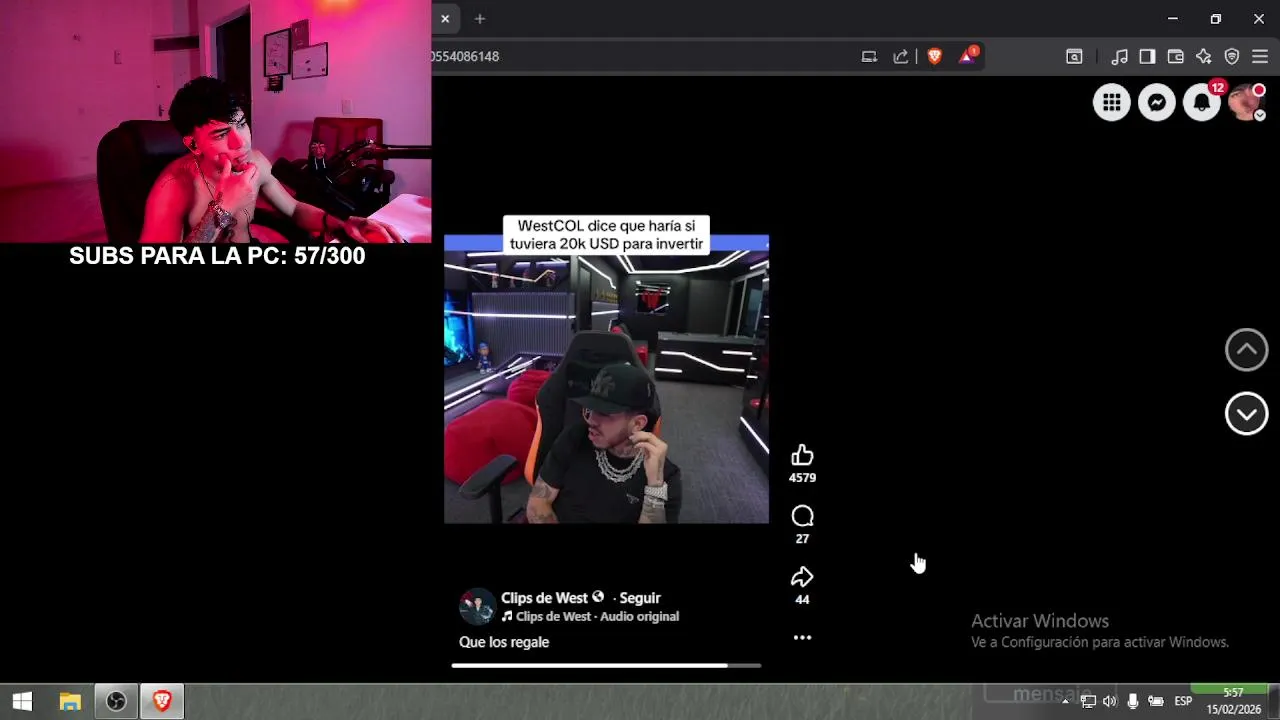The width and height of the screenshot is (1280, 720).
Task: Open the three-dot more options for the reel
Action: (802, 637)
